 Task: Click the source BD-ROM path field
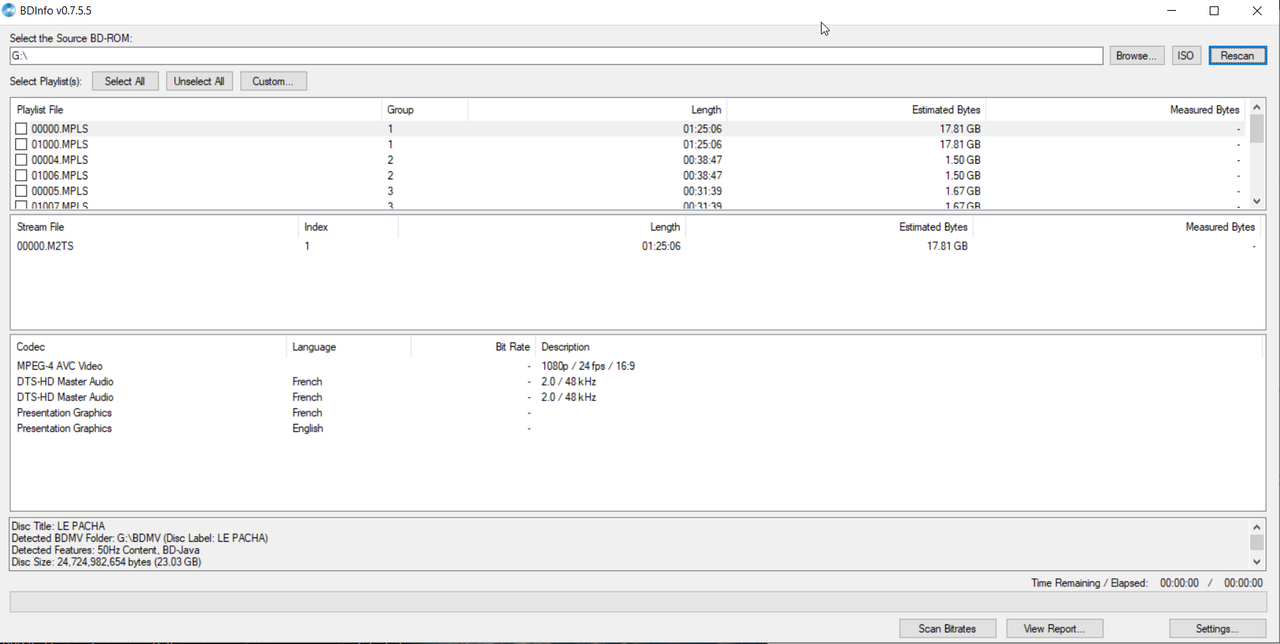tap(556, 56)
